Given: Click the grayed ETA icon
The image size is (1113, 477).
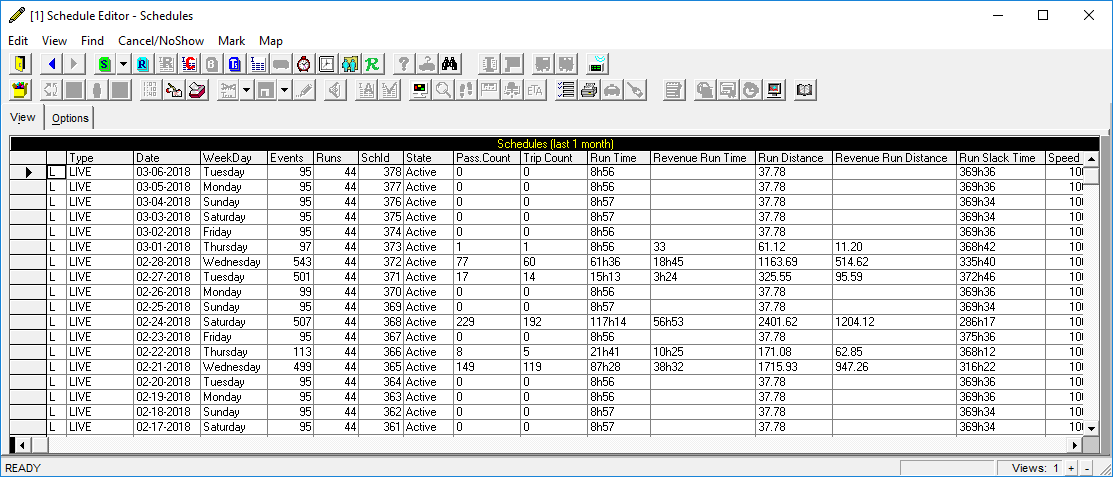Looking at the screenshot, I should pos(534,90).
